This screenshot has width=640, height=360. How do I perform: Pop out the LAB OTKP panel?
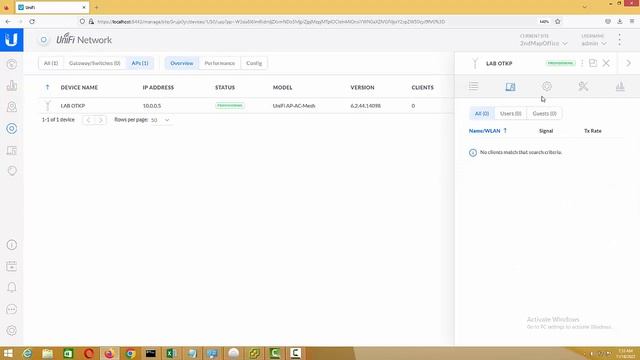pyautogui.click(x=593, y=63)
